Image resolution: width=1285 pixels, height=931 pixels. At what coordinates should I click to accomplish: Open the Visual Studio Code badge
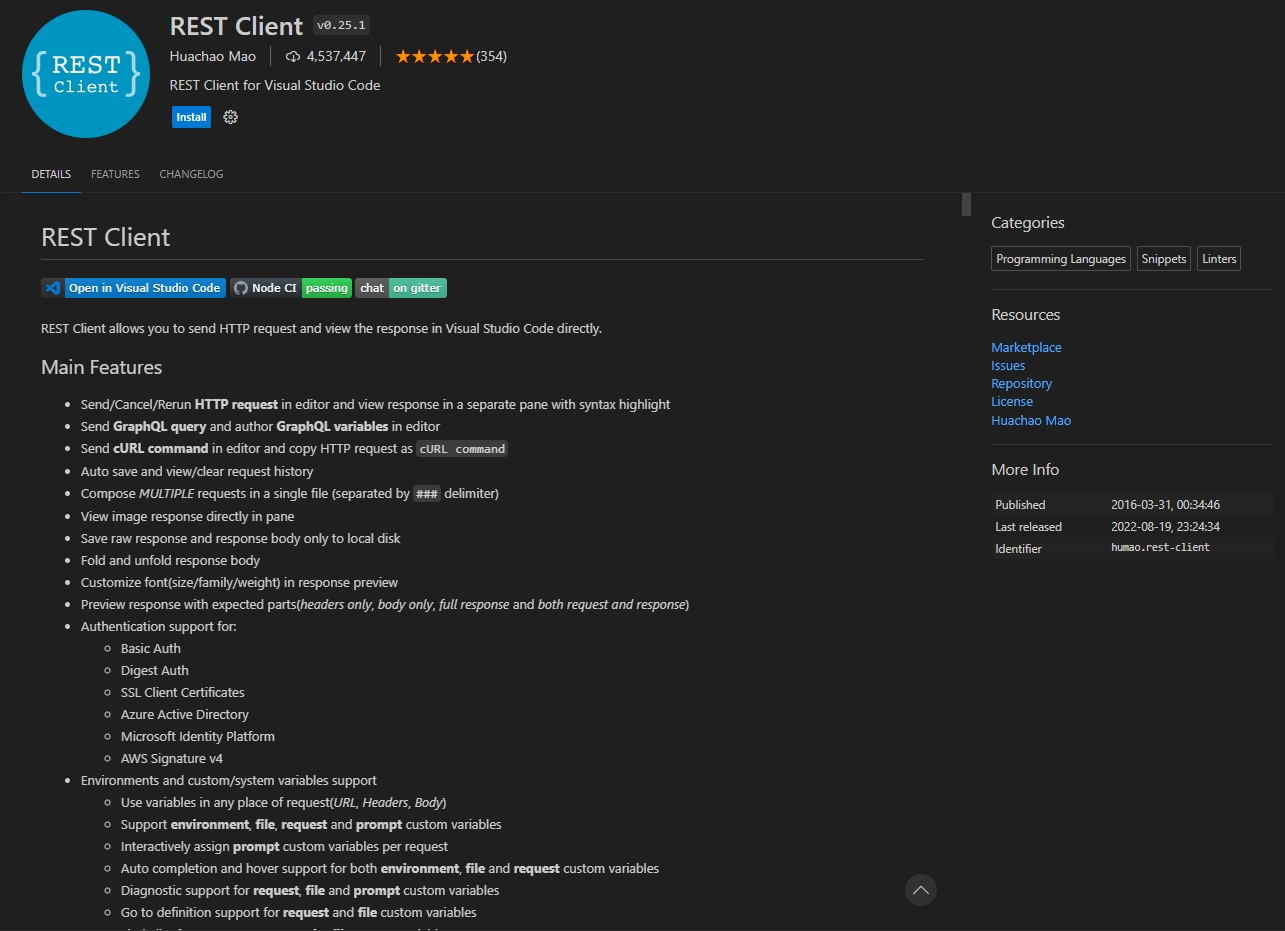133,288
